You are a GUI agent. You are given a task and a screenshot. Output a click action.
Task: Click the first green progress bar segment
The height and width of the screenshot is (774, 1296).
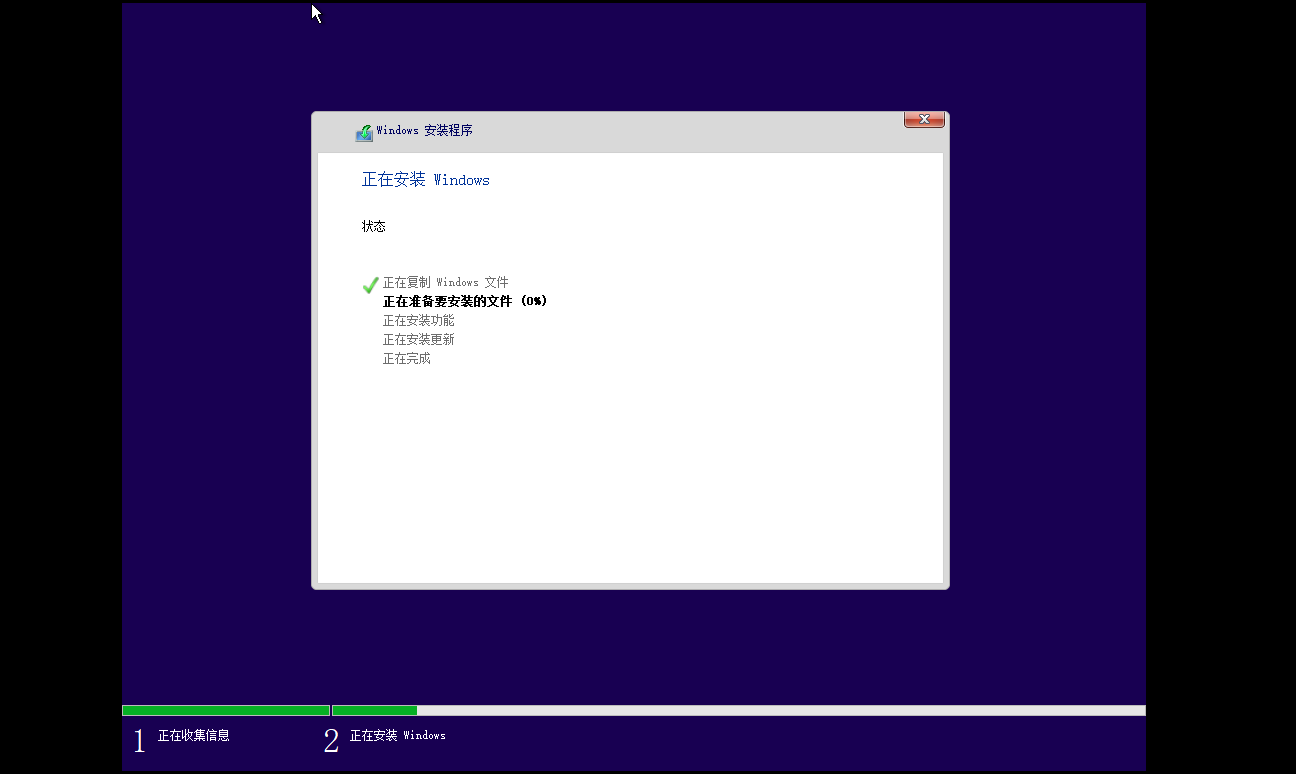click(x=226, y=710)
